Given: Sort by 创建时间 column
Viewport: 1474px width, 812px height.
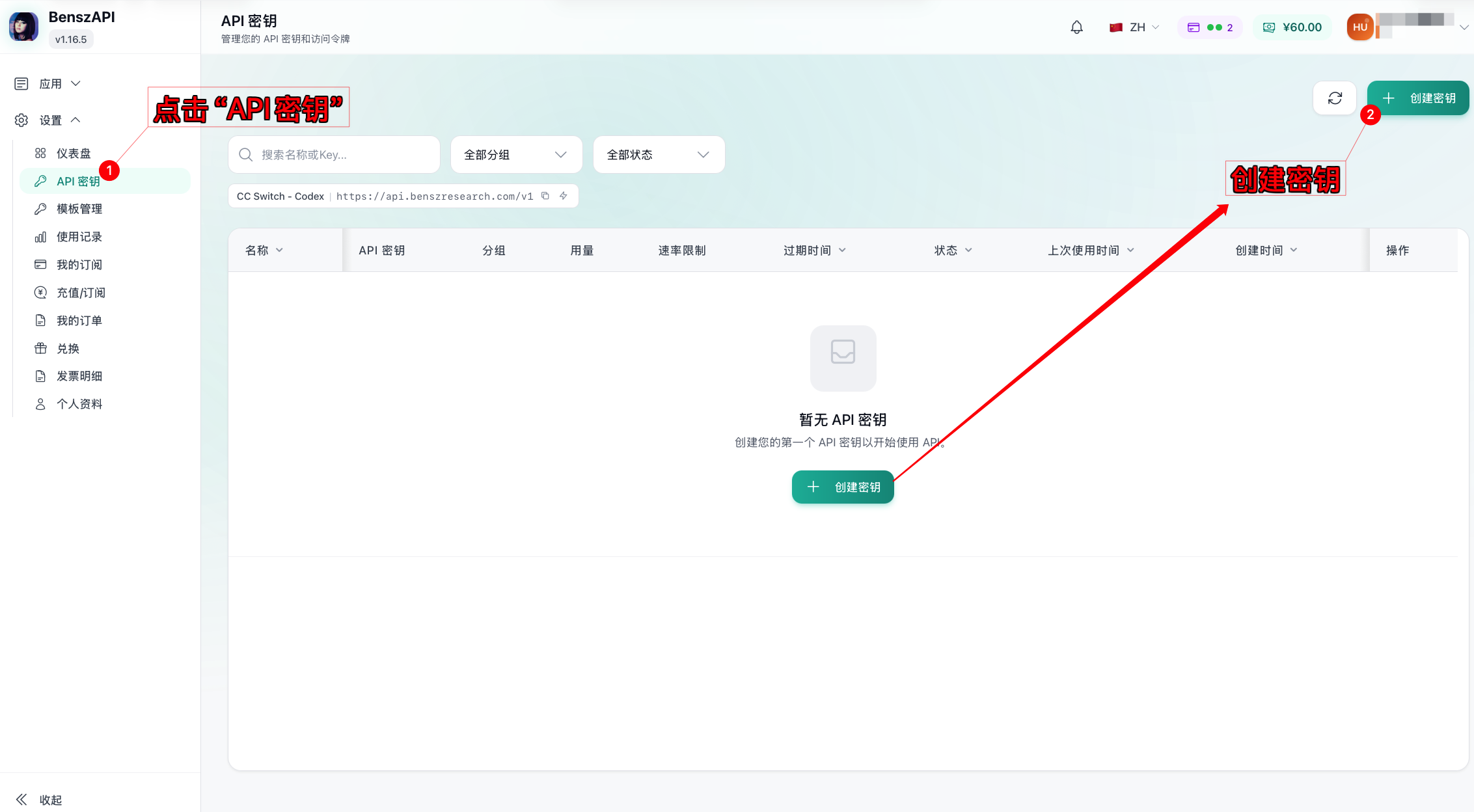Looking at the screenshot, I should (x=1266, y=250).
